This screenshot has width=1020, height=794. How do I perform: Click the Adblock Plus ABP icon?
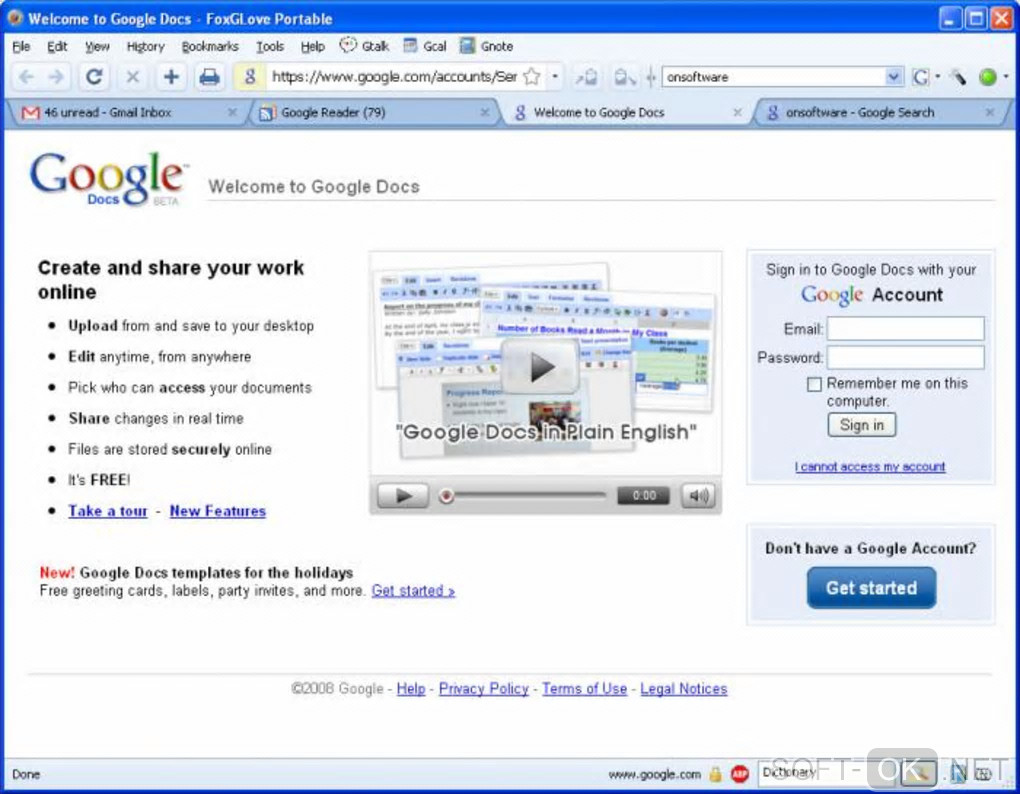click(740, 774)
